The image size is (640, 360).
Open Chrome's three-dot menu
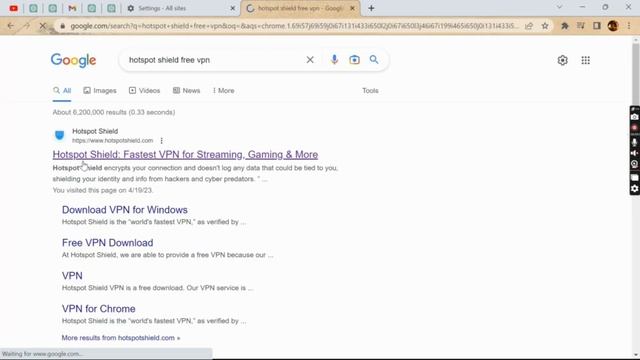coord(629,26)
